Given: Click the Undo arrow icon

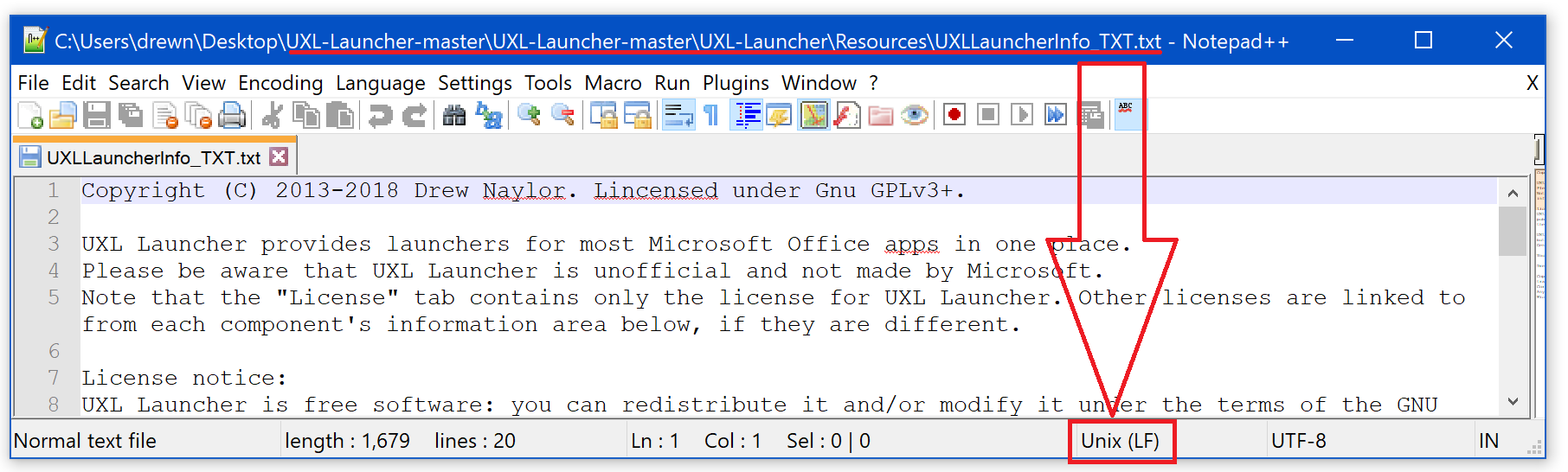Looking at the screenshot, I should (380, 115).
